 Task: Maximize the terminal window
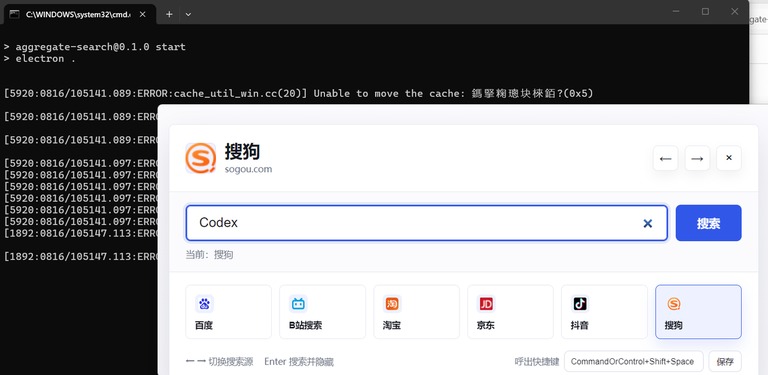(x=705, y=11)
